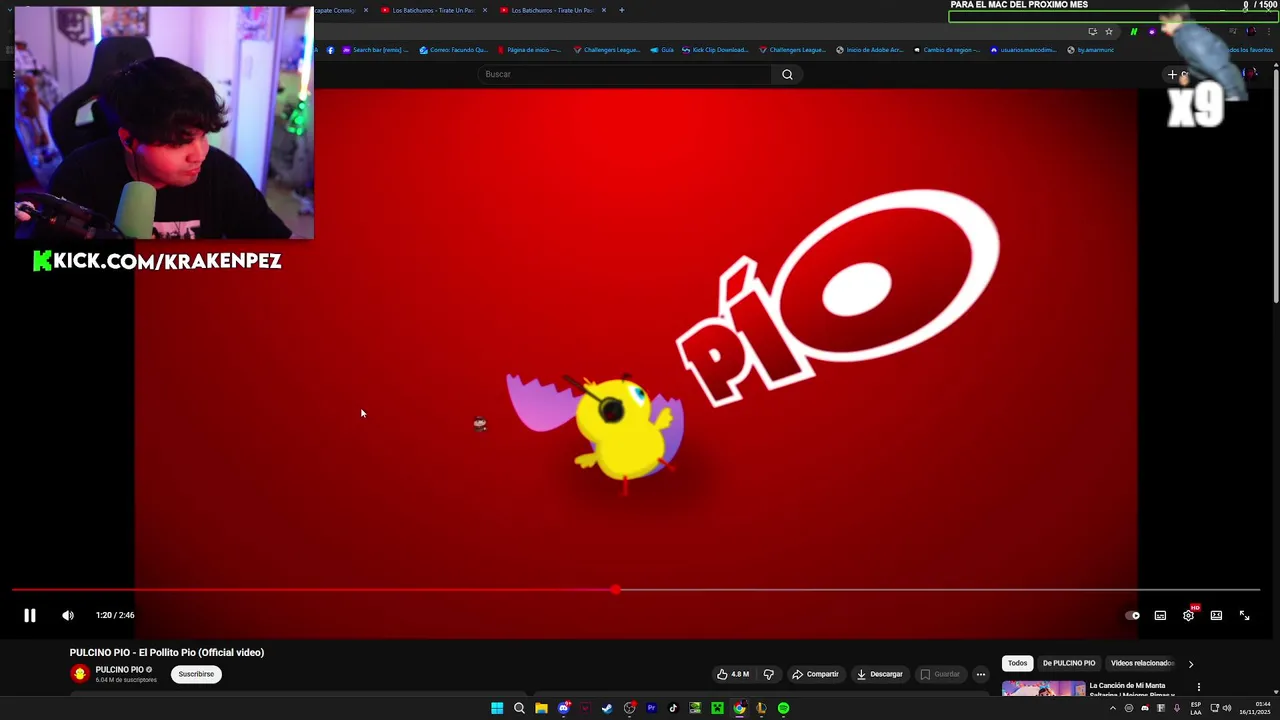Select the Videos relacionados filter chip

[1142, 663]
